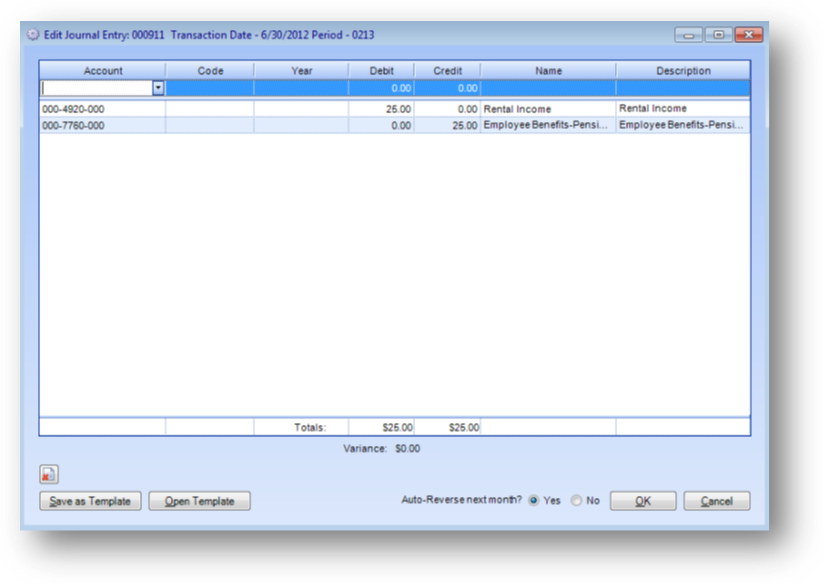
Task: Minimize the Edit Journal Entry window
Action: pyautogui.click(x=688, y=35)
